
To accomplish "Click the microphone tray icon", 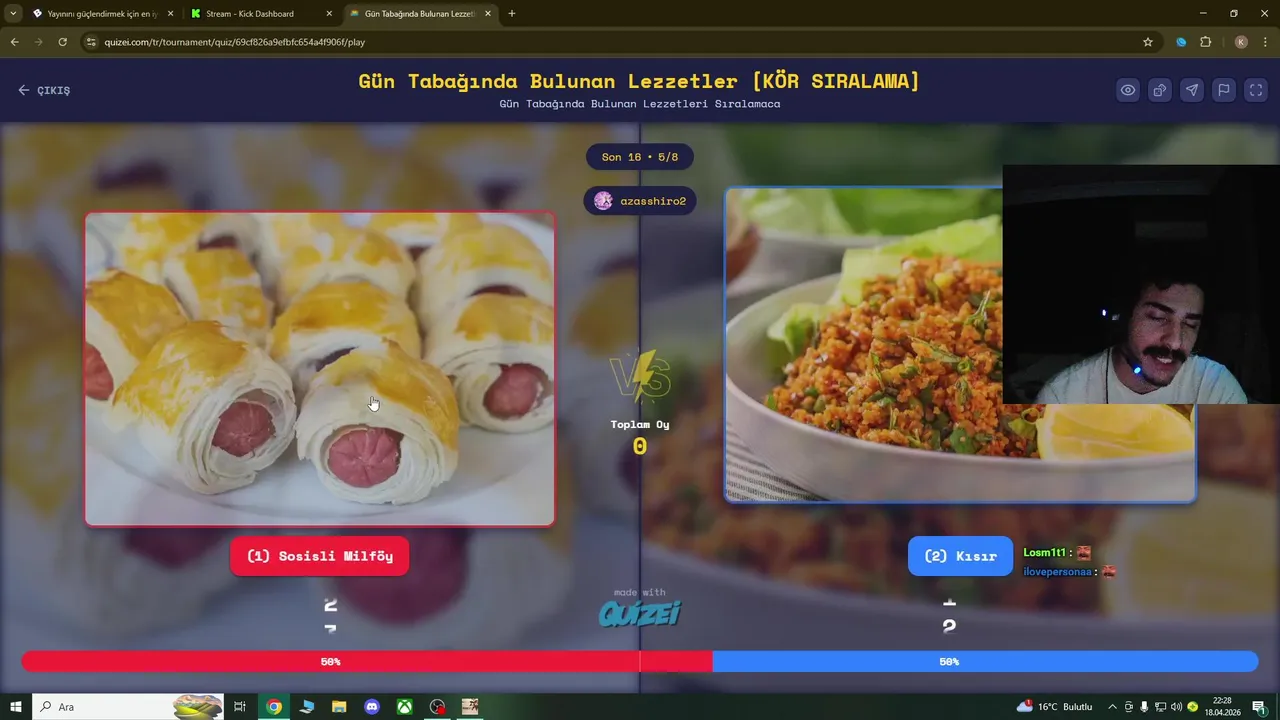I will click(x=1144, y=707).
